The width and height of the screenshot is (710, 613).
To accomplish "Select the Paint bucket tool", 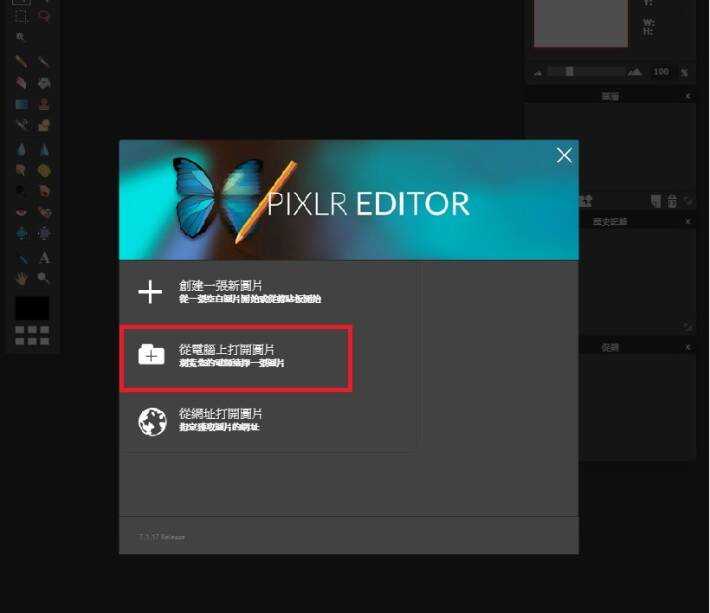I will tap(44, 82).
